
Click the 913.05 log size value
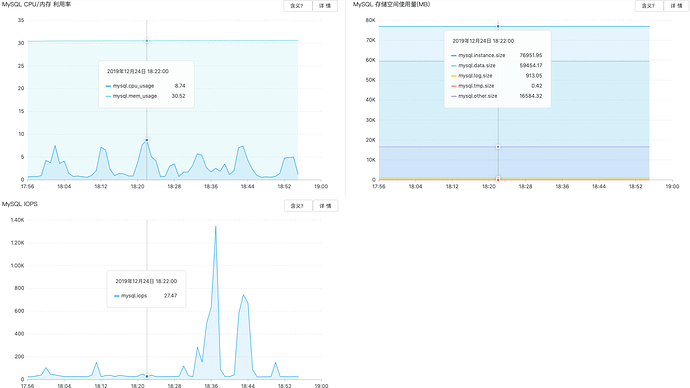click(534, 76)
